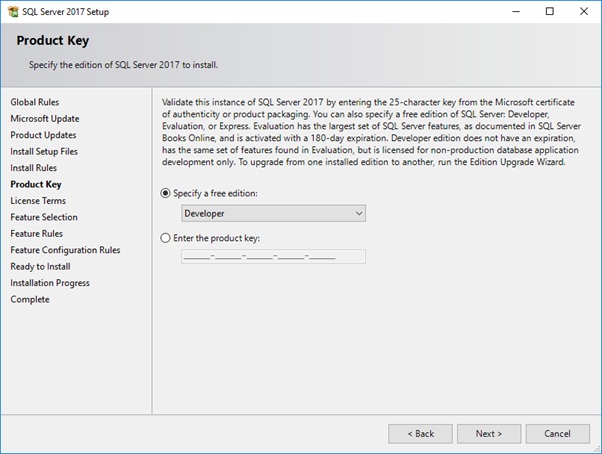Select Complete step in sidebar

coord(30,300)
